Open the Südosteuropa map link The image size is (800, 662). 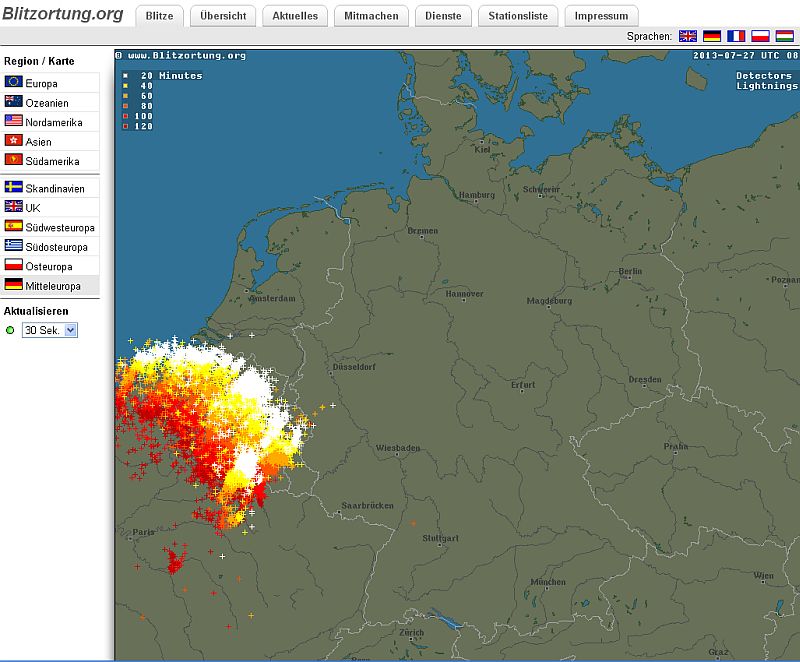pos(56,247)
